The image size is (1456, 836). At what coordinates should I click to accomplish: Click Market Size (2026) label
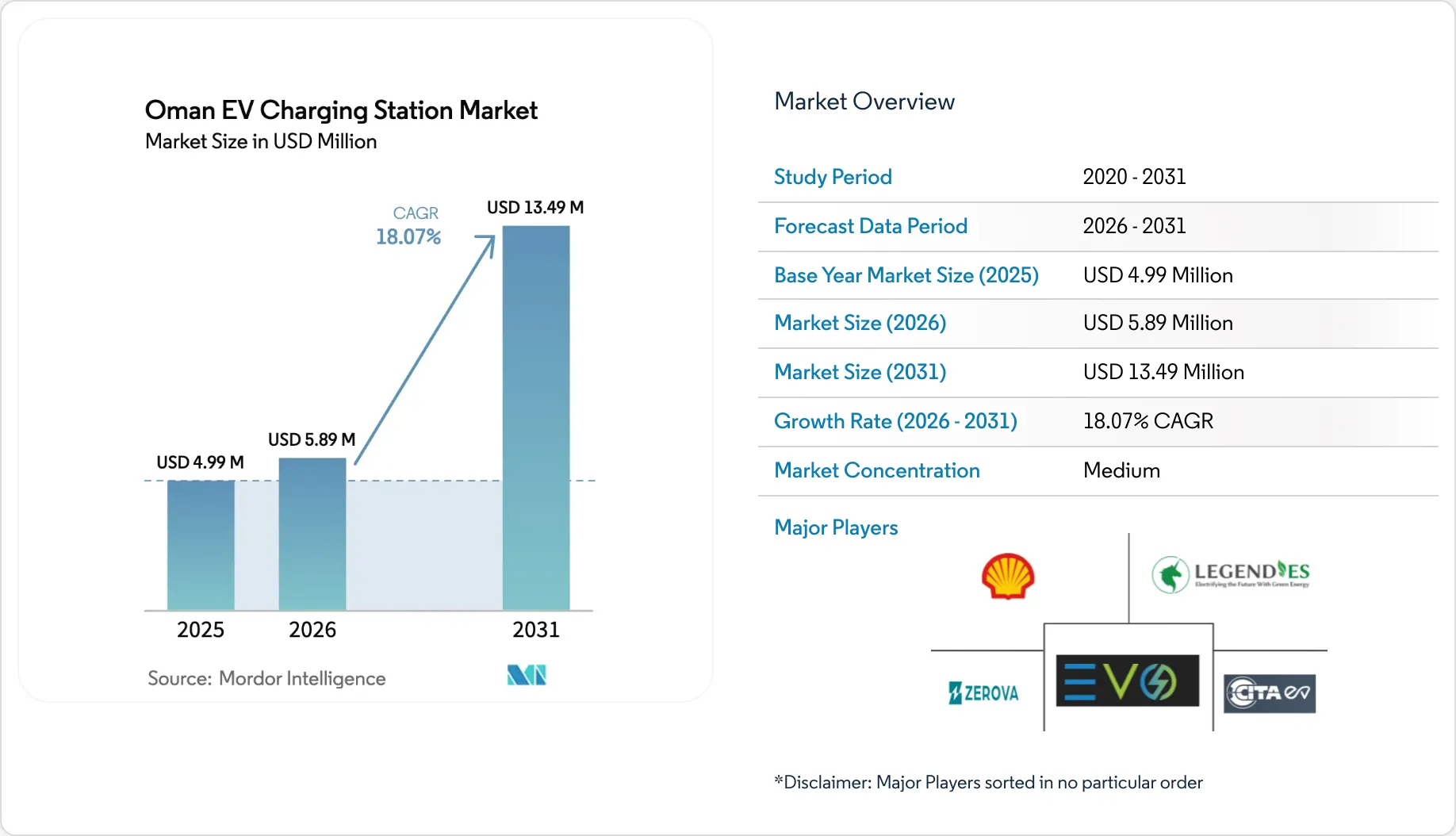[860, 323]
